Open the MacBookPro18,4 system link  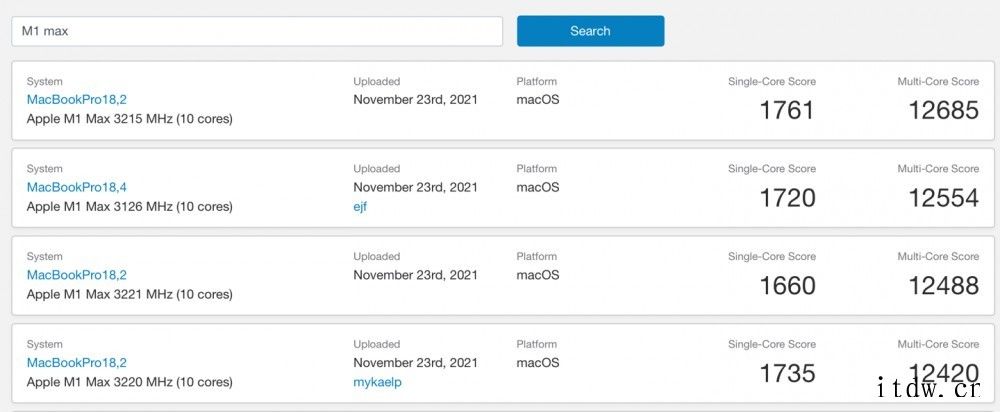click(77, 187)
